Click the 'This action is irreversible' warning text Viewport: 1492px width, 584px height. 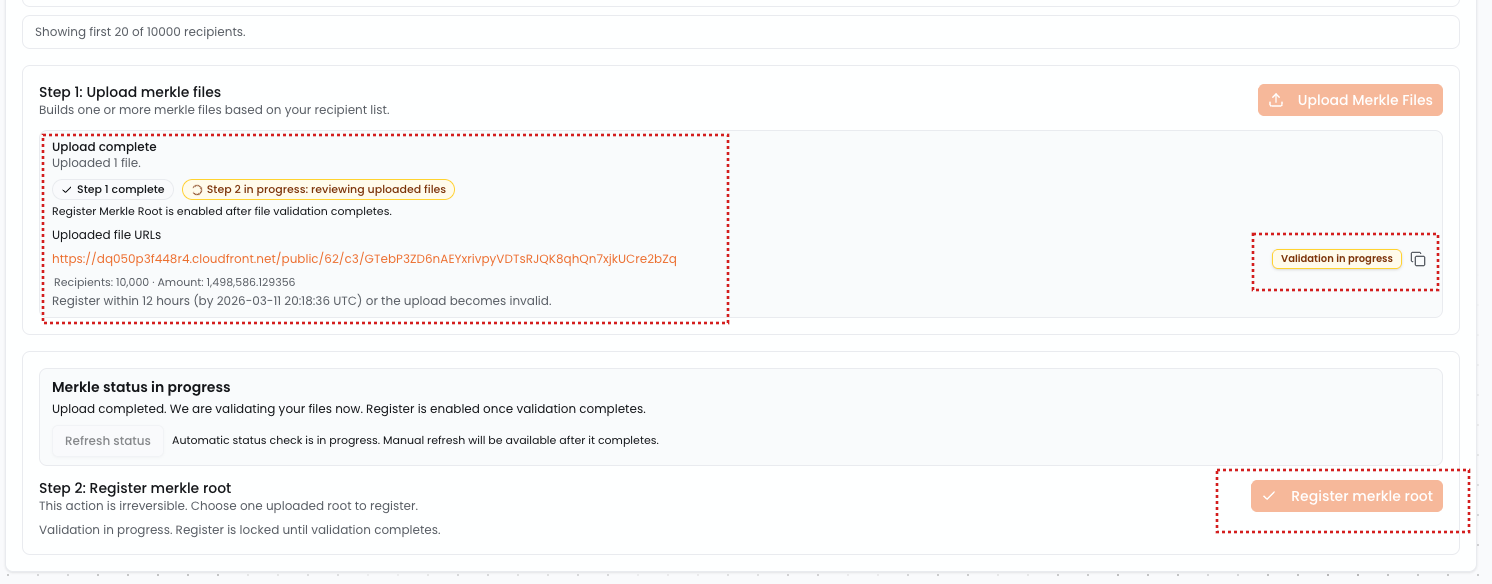tap(228, 506)
